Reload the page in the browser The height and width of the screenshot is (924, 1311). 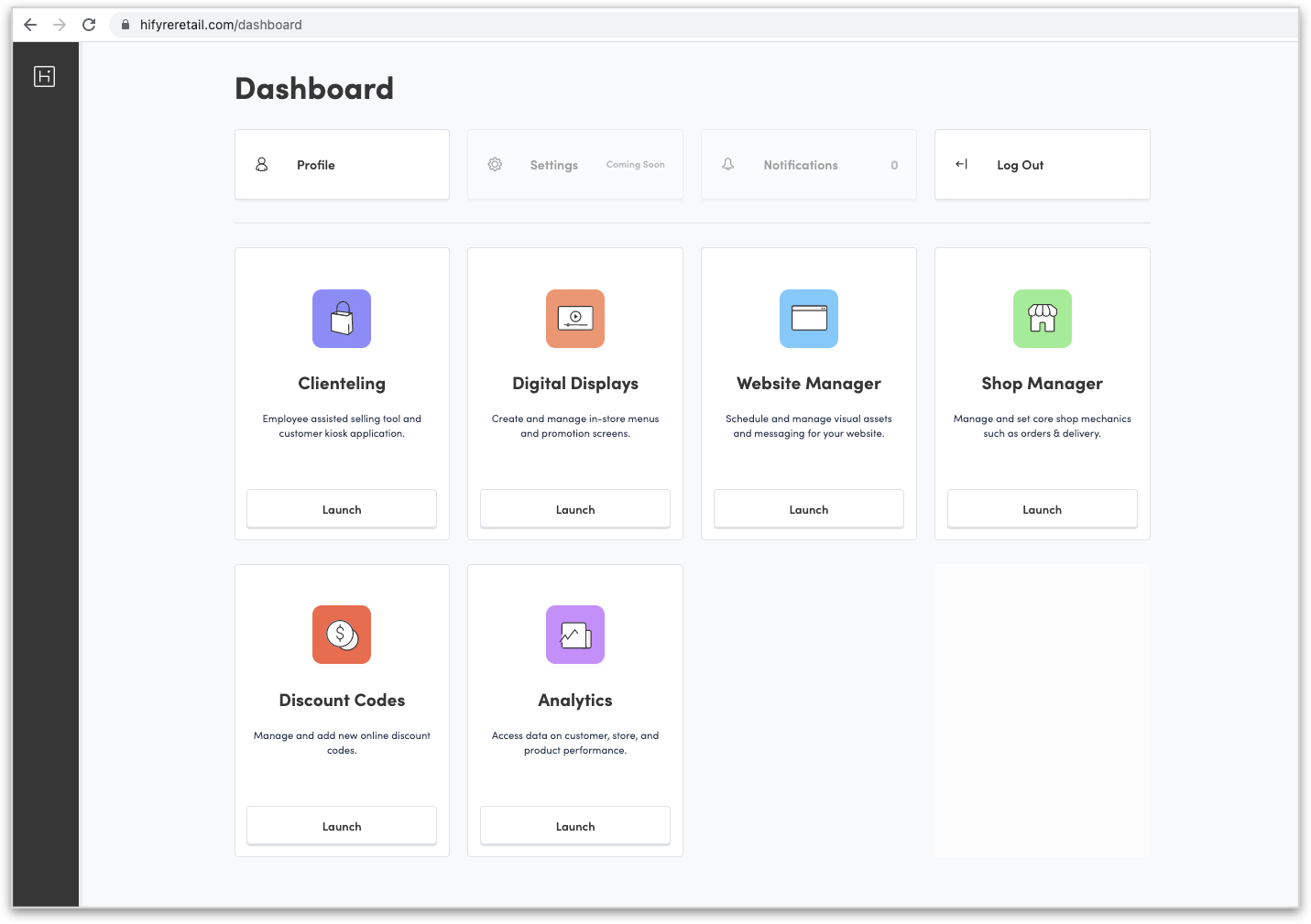pyautogui.click(x=89, y=25)
